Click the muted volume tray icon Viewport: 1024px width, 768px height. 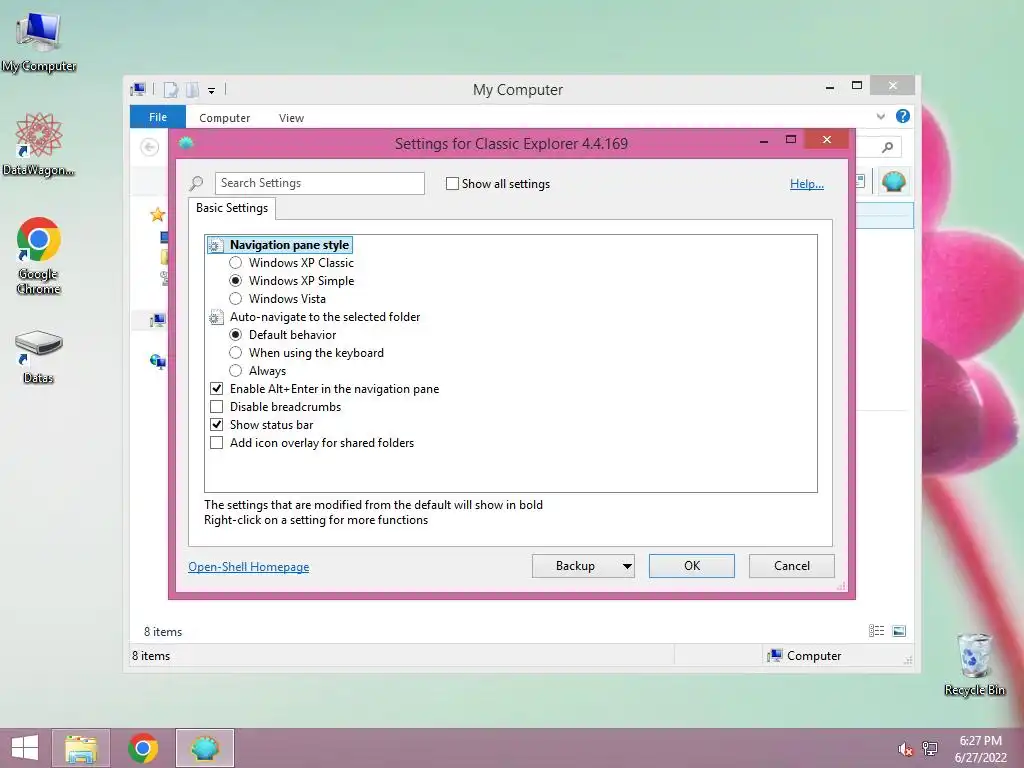(905, 749)
